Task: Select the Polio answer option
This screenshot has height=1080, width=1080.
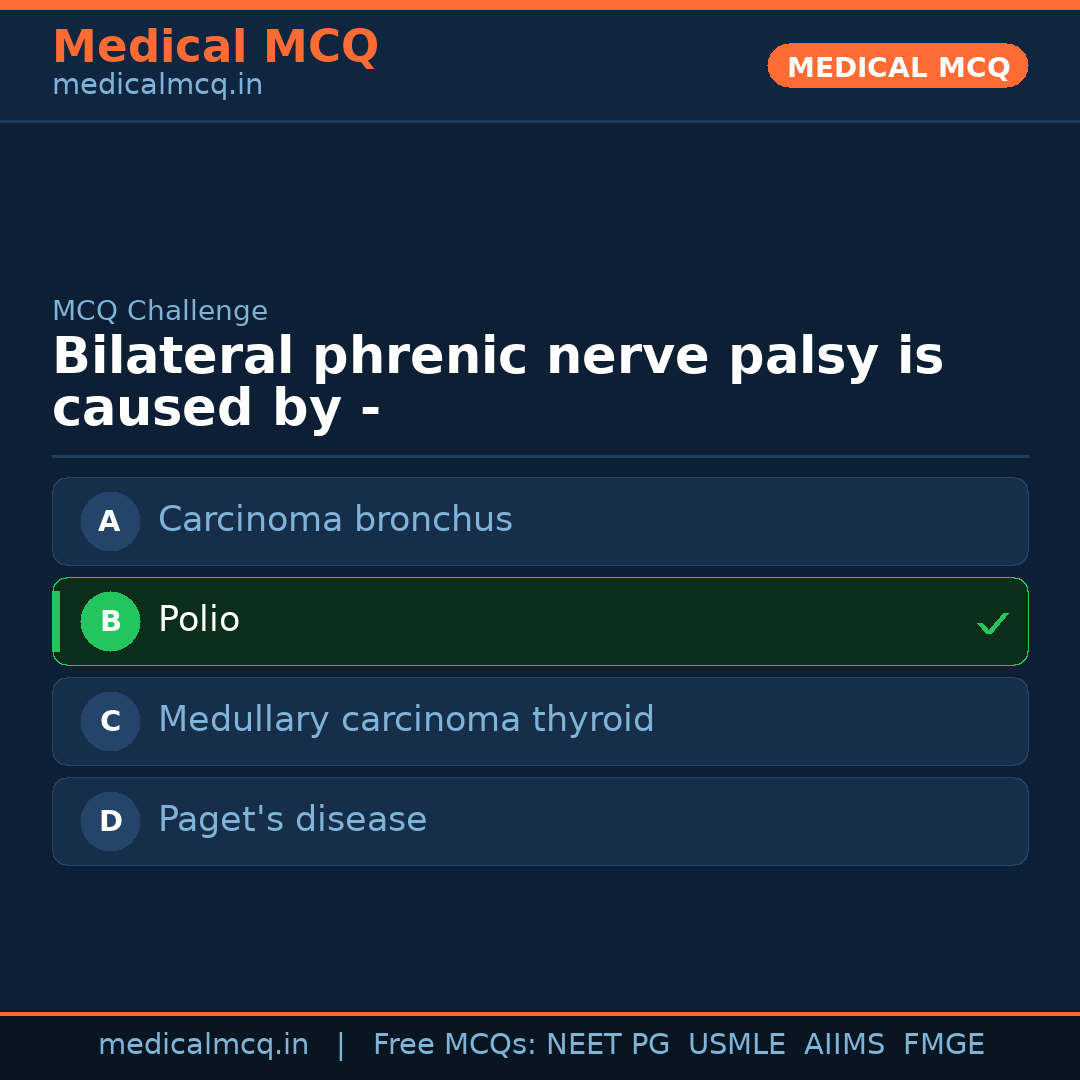Action: 199,620
